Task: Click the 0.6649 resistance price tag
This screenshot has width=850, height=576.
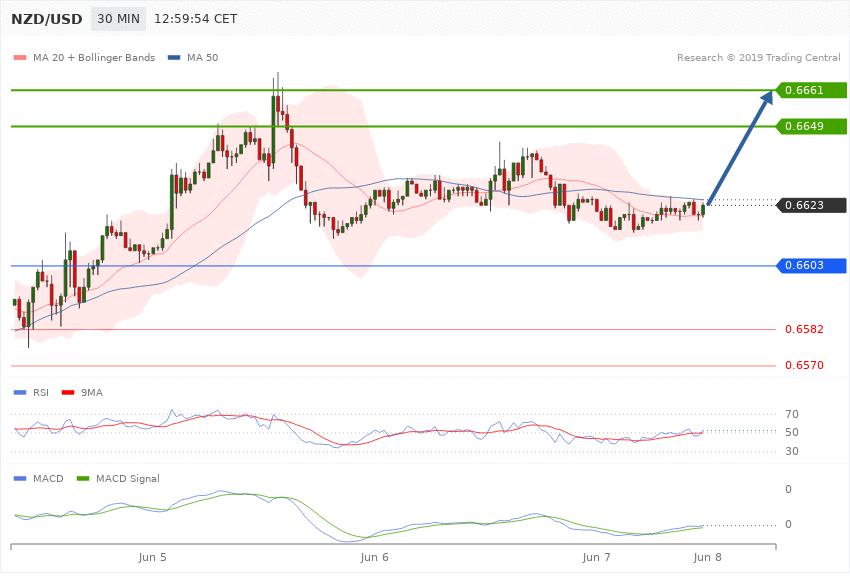Action: click(x=811, y=126)
